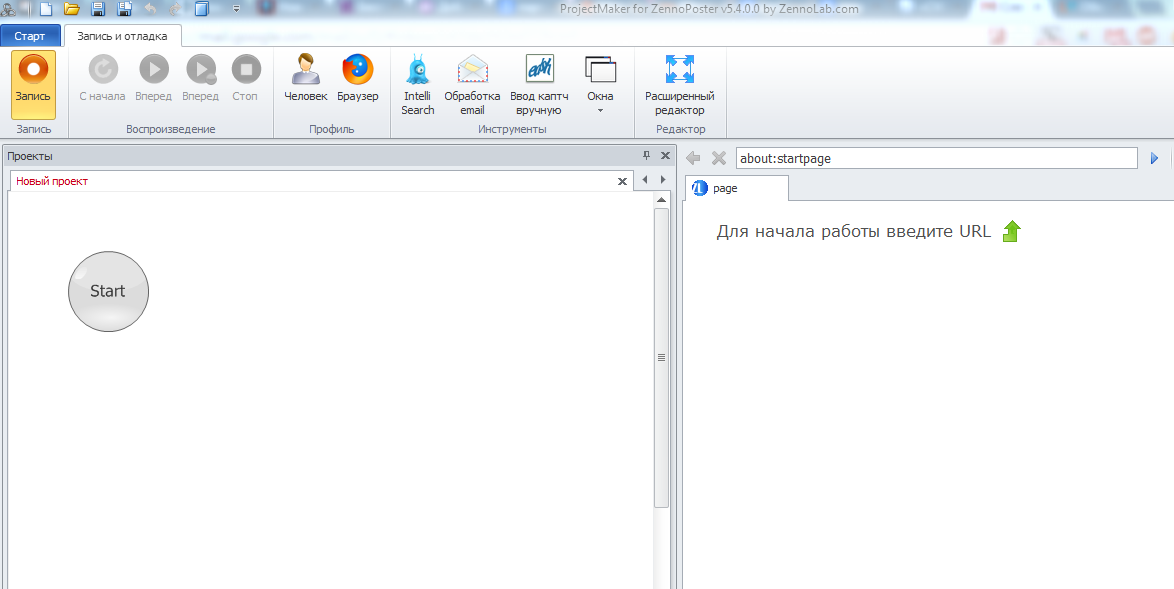
Task: Select the Start node on the canvas
Action: (x=109, y=291)
